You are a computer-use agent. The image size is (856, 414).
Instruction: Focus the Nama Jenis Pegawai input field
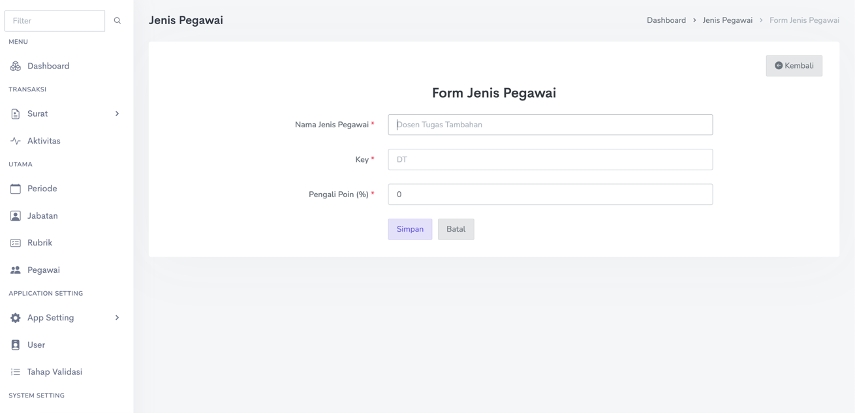pos(550,125)
